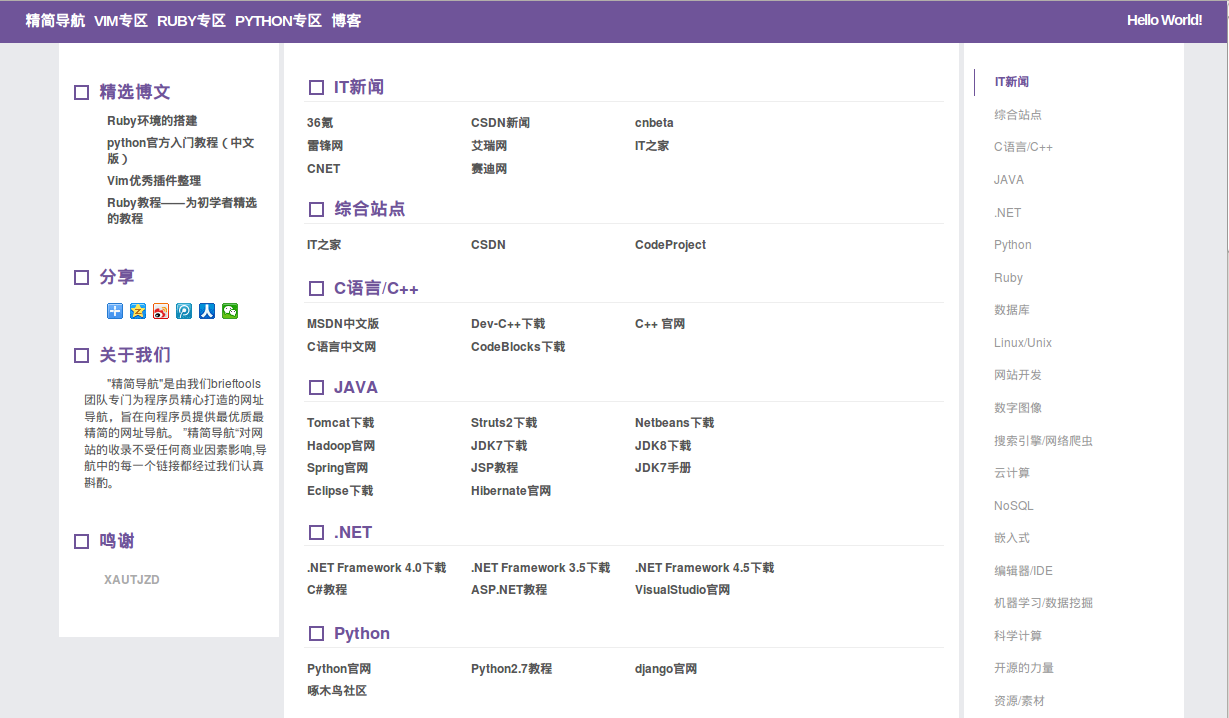Open blog post Ruby环境的搭建

click(152, 121)
